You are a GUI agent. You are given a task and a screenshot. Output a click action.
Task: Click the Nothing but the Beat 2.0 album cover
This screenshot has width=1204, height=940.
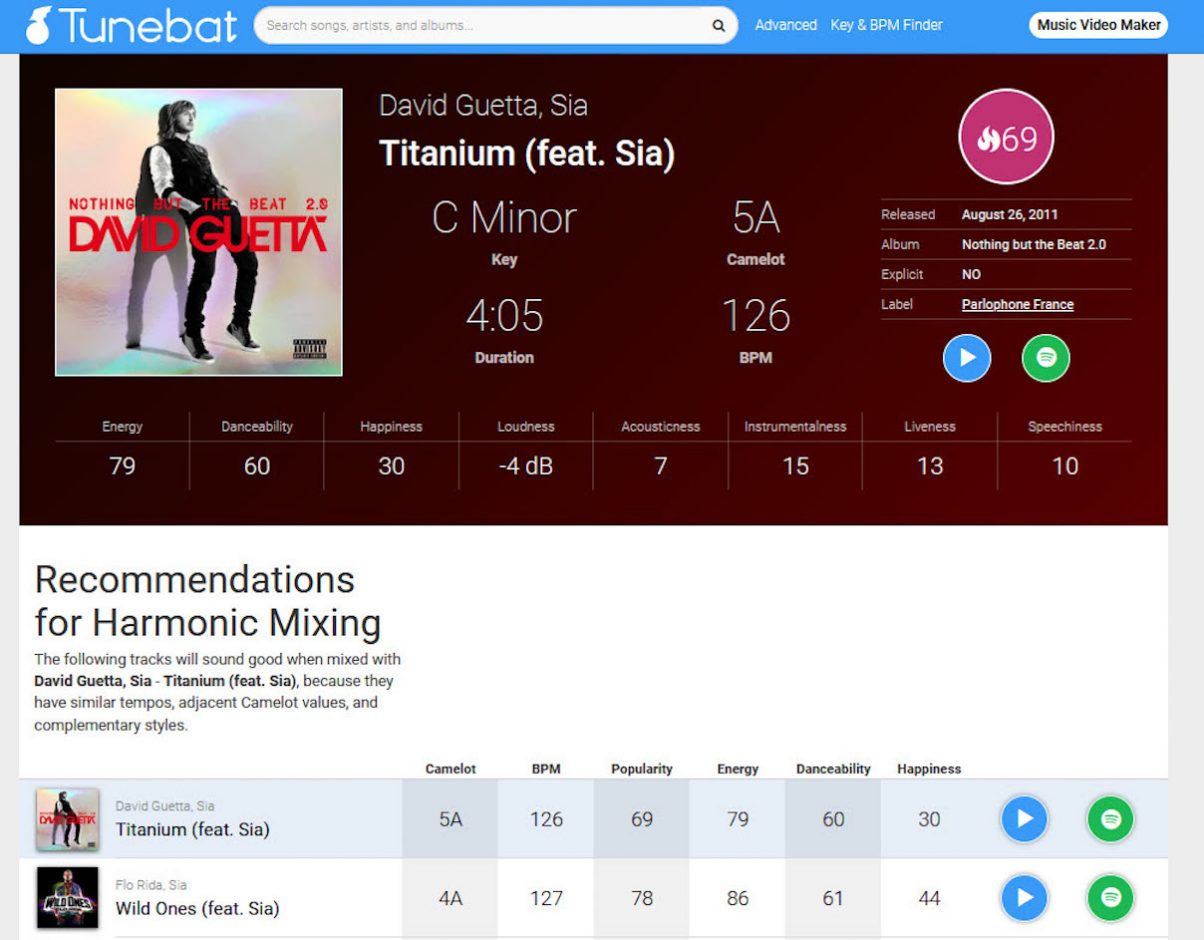coord(196,234)
